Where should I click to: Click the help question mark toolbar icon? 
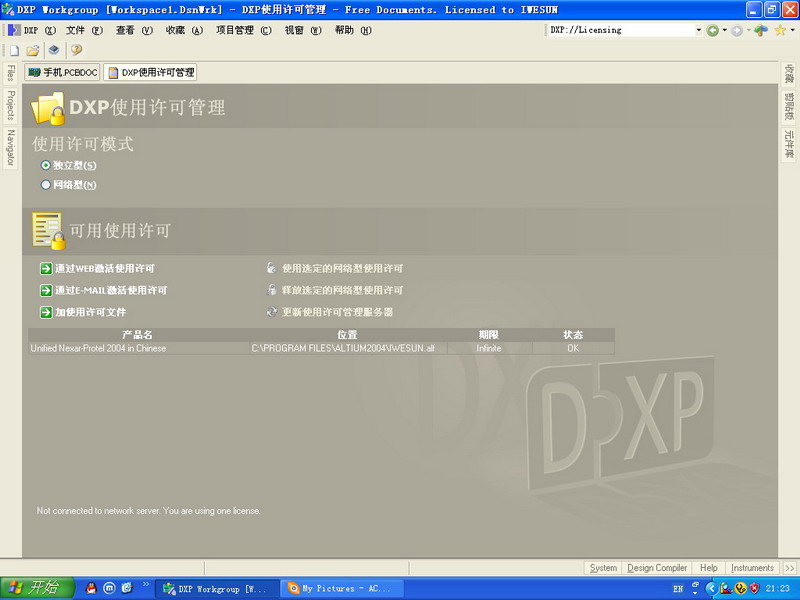(x=77, y=49)
